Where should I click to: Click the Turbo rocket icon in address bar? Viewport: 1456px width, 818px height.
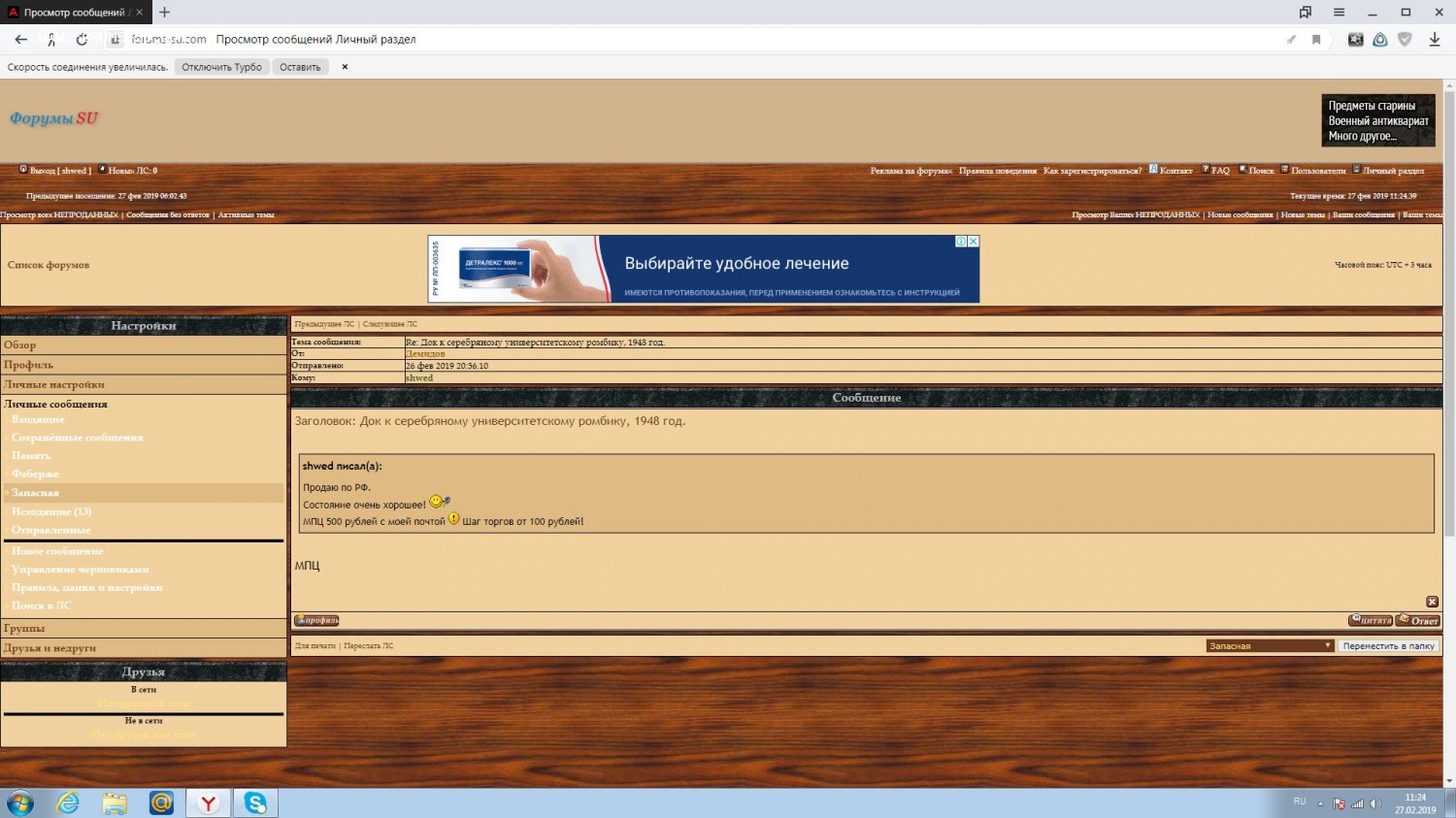1291,40
